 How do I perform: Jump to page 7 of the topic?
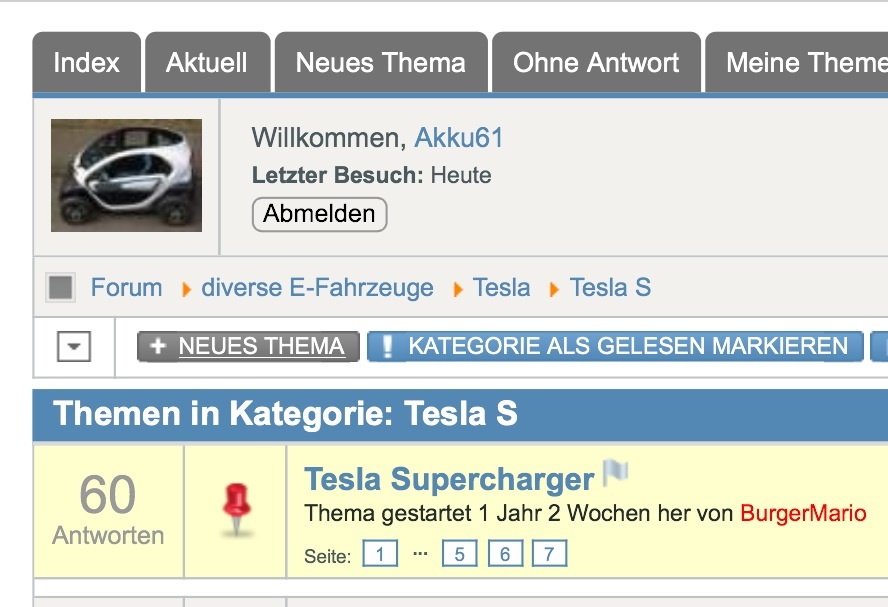[550, 554]
